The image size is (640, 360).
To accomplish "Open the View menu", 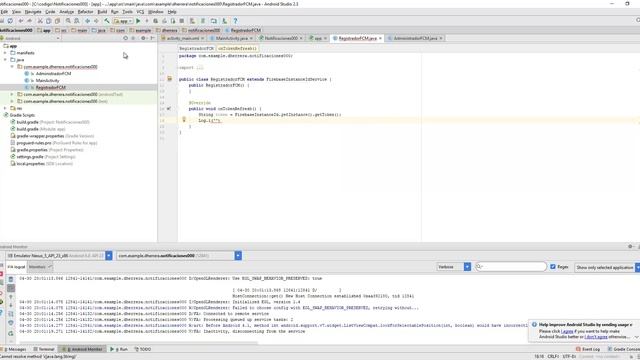I will point(16,12).
